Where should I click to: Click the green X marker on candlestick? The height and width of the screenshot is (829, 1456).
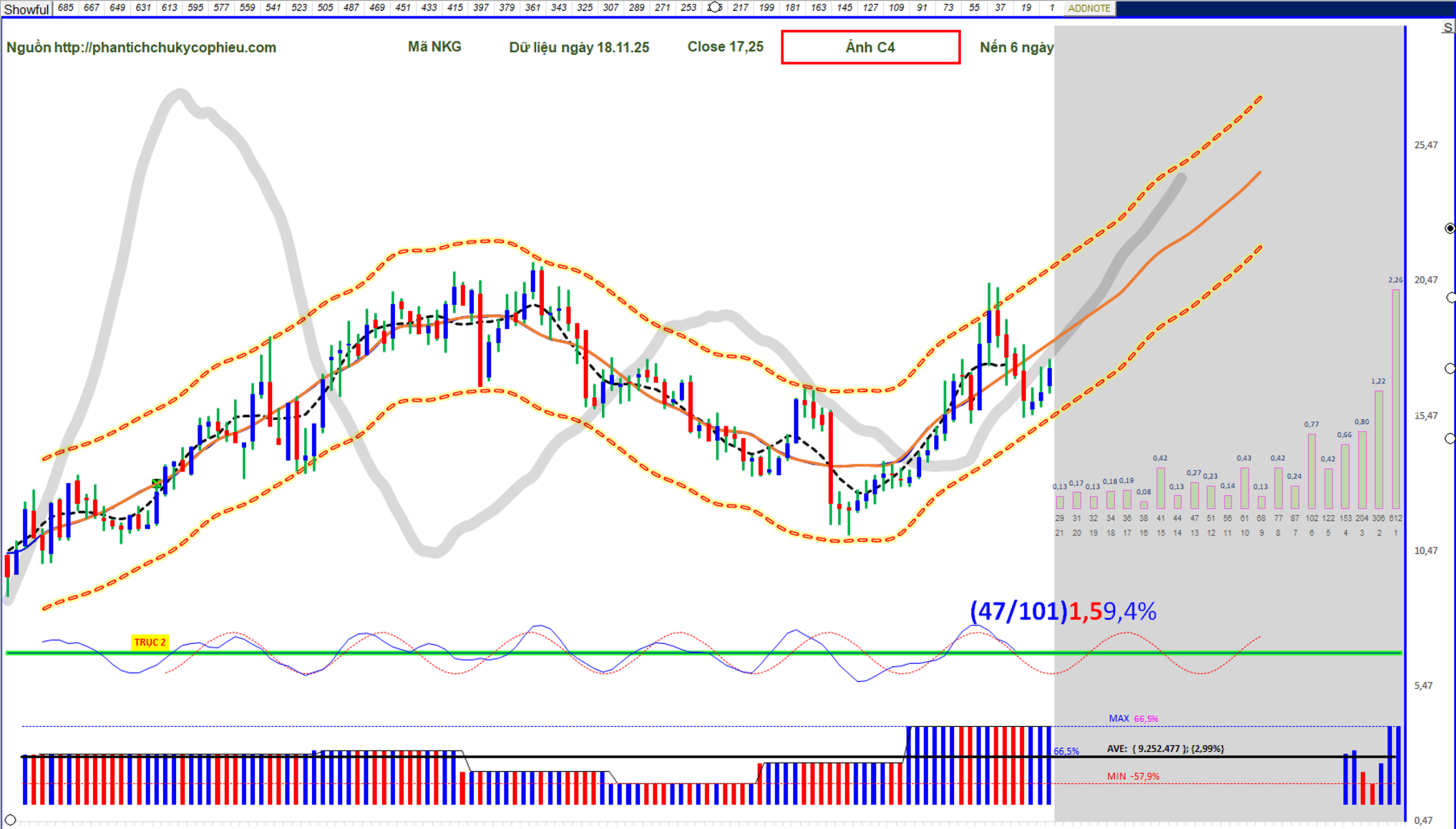click(x=156, y=483)
